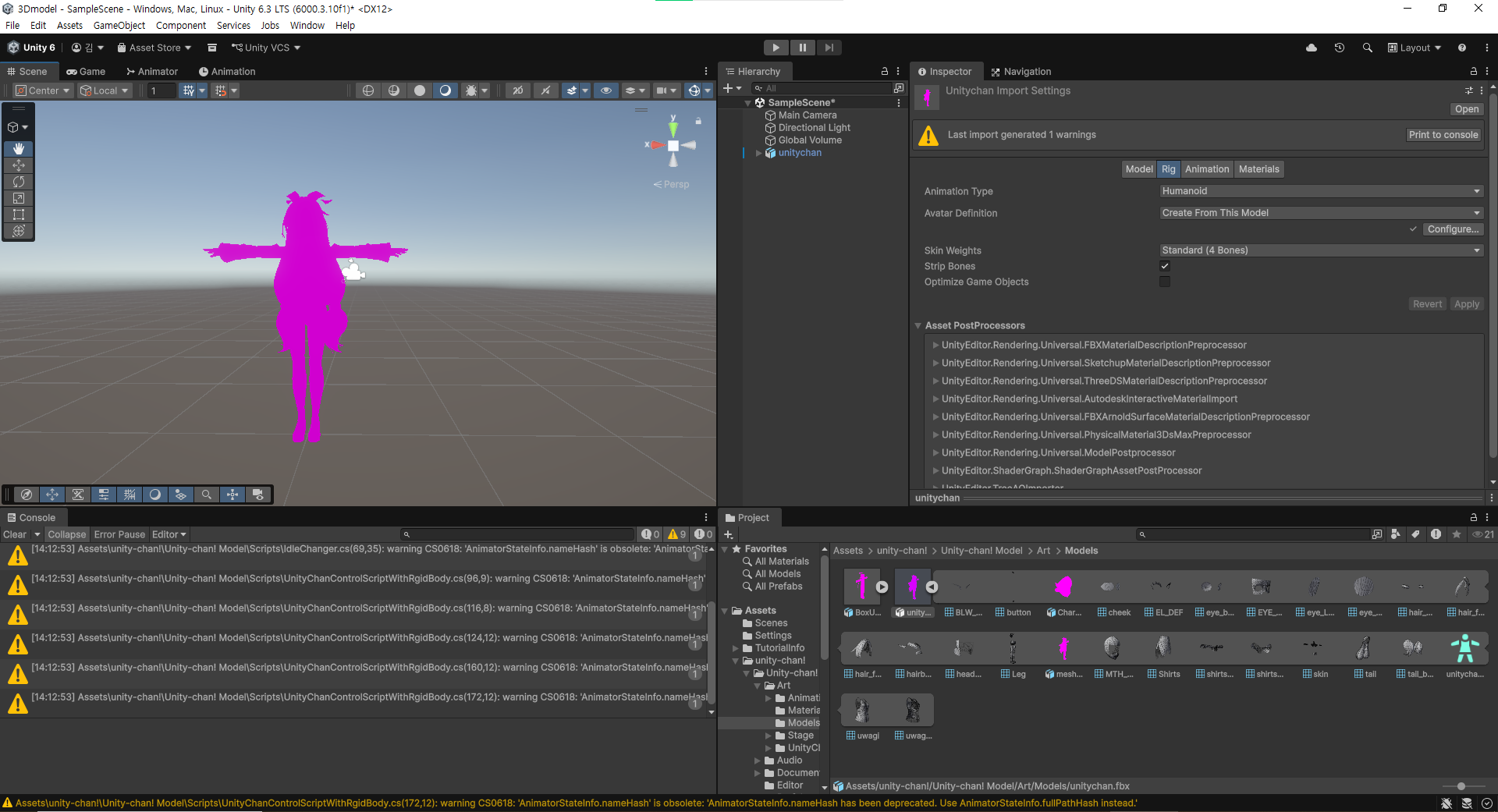Click the Gizmos sphere icon
1498x812 pixels.
(694, 90)
